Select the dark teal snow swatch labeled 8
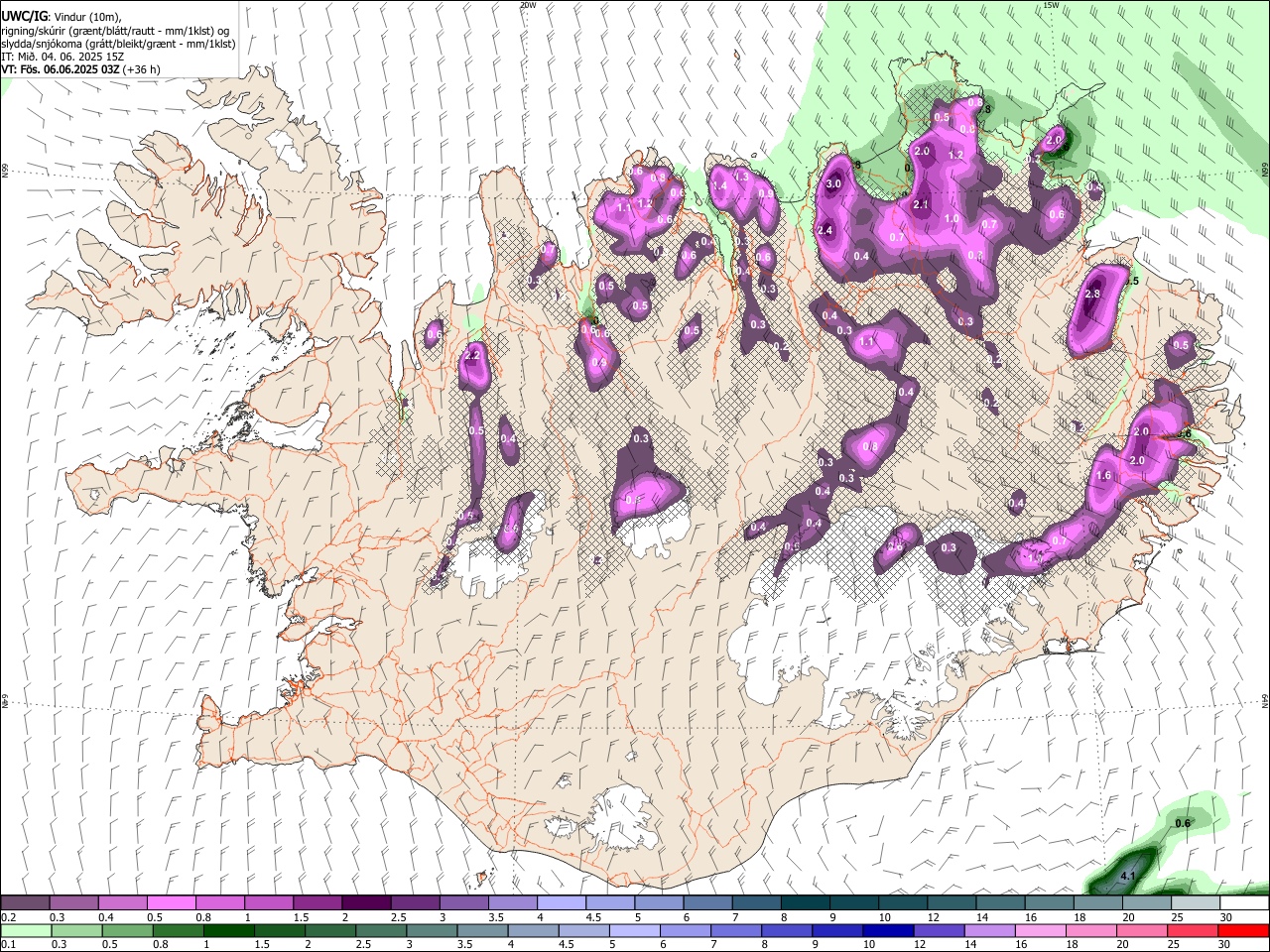 [x=805, y=903]
